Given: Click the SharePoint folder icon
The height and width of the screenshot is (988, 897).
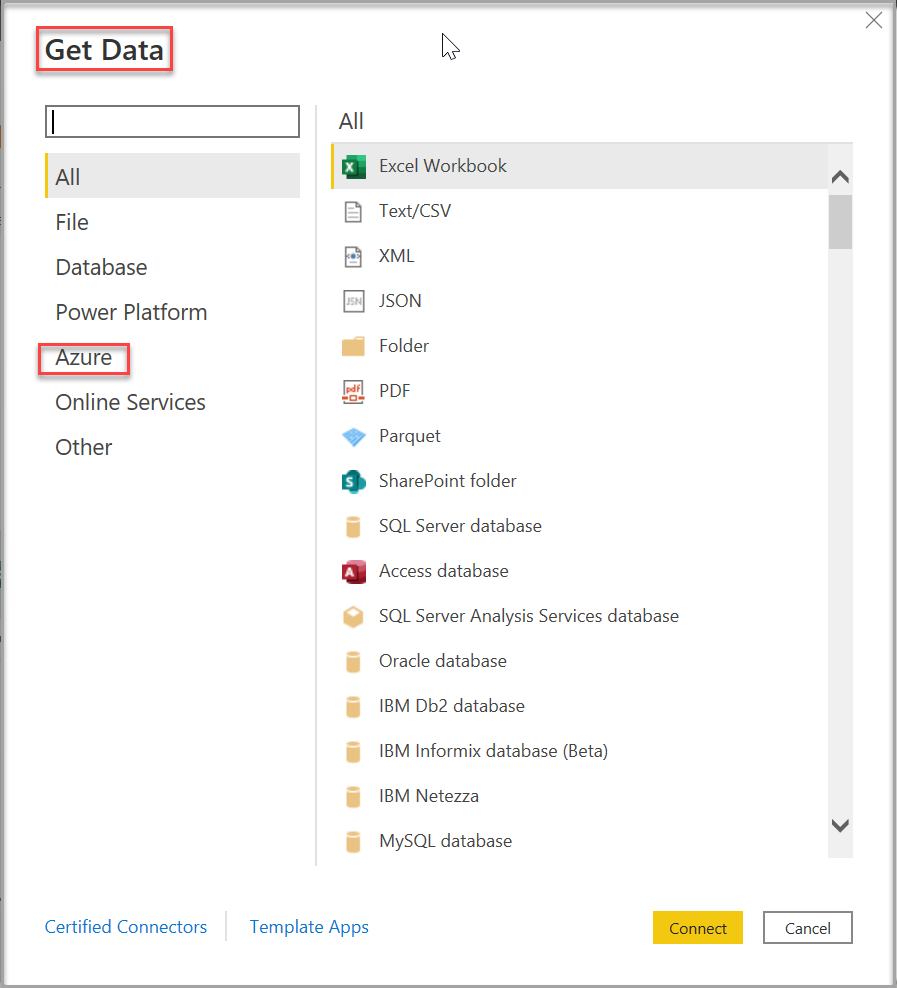Looking at the screenshot, I should [353, 482].
